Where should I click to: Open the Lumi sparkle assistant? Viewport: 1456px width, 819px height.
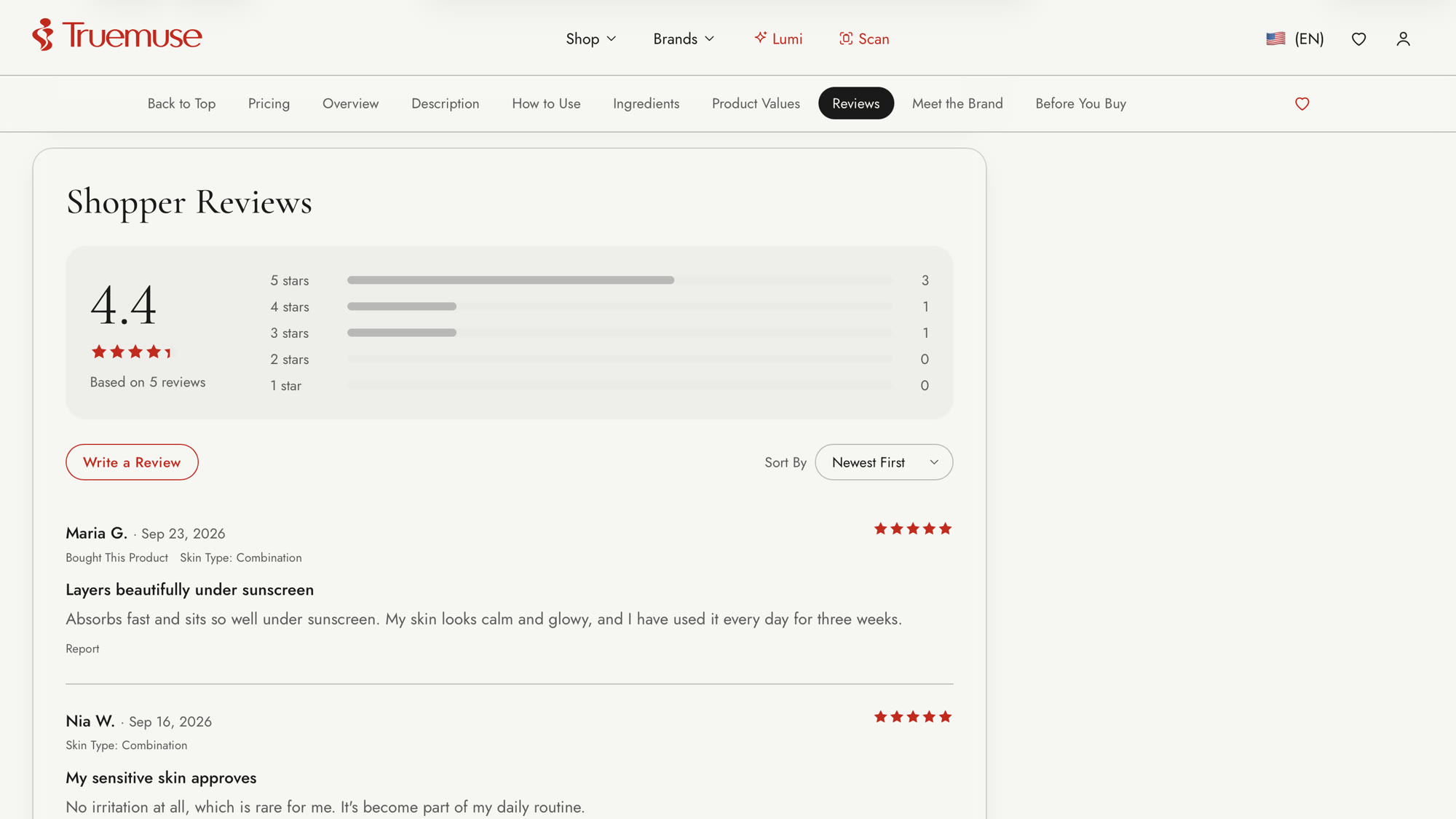point(778,39)
